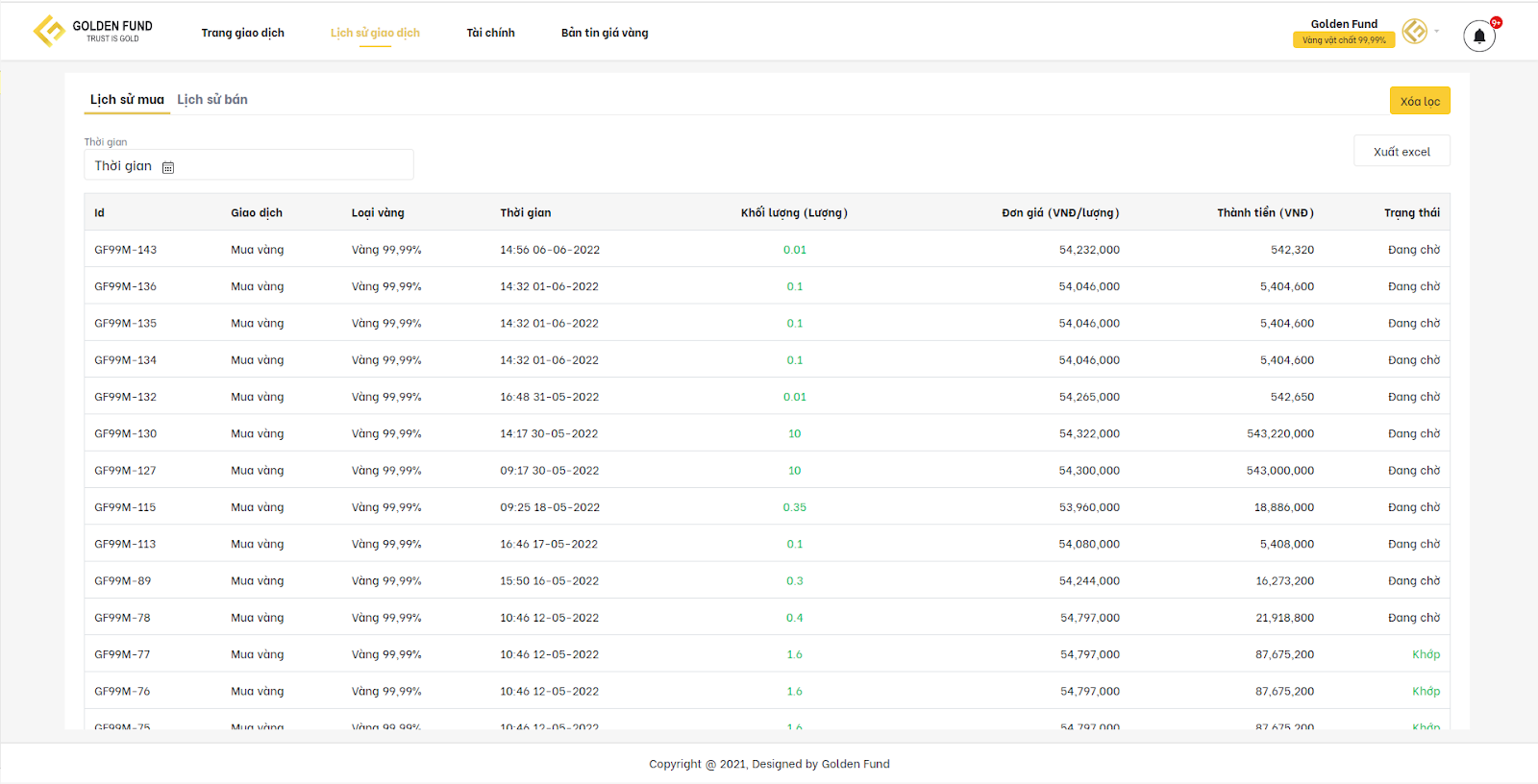Click the time 09:25 18-05-2022
This screenshot has height=784, width=1538.
(550, 507)
